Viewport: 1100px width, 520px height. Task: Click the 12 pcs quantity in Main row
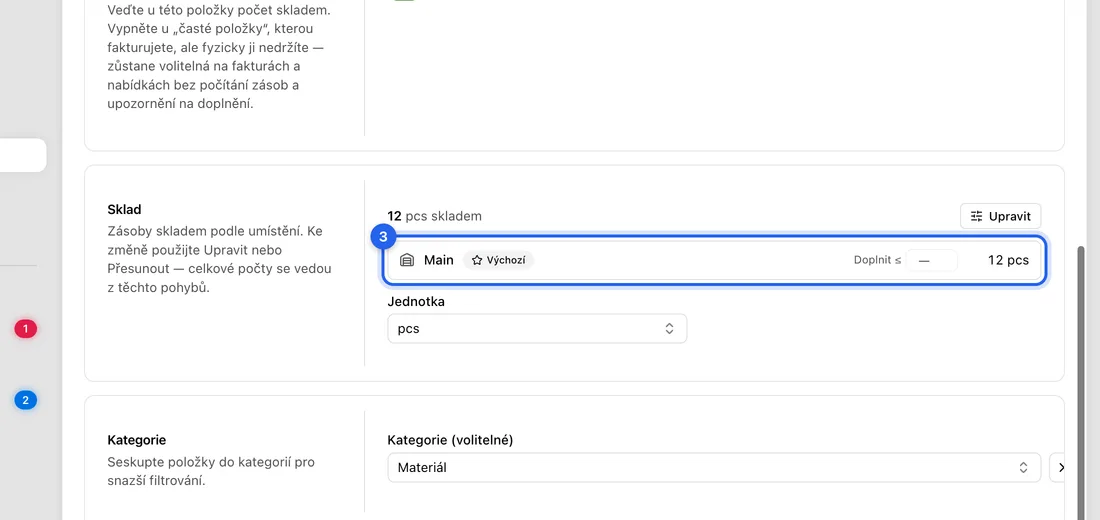point(1008,260)
